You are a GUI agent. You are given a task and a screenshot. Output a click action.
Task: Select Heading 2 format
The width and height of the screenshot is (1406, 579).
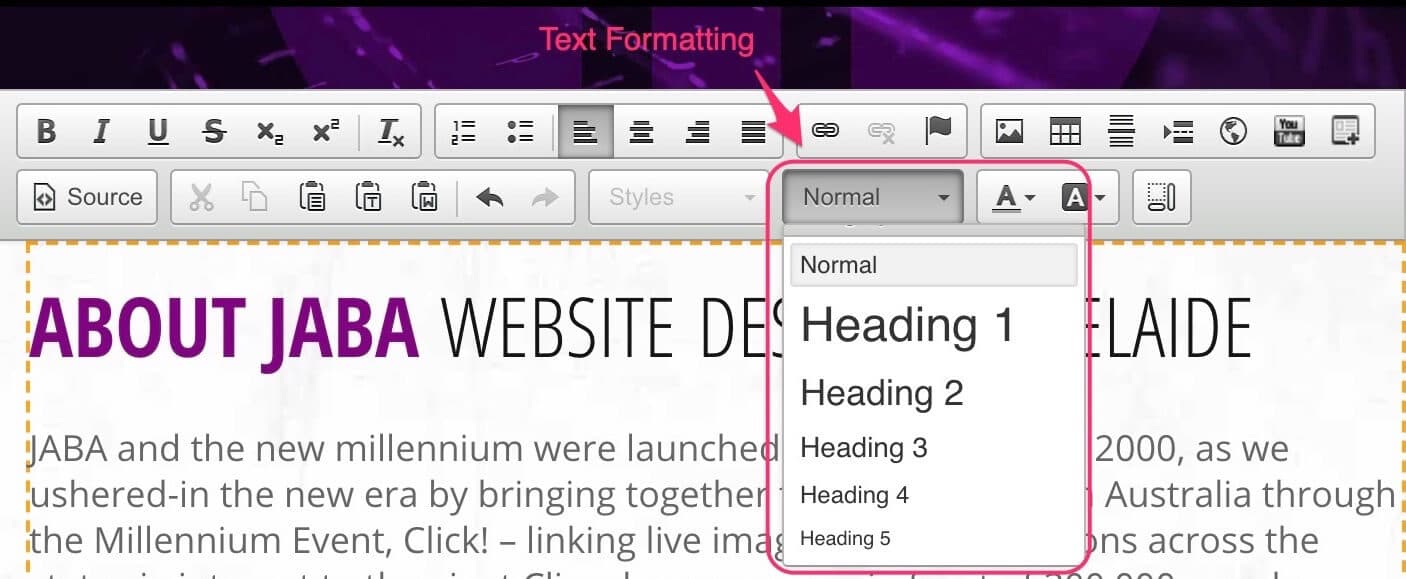pyautogui.click(x=934, y=392)
